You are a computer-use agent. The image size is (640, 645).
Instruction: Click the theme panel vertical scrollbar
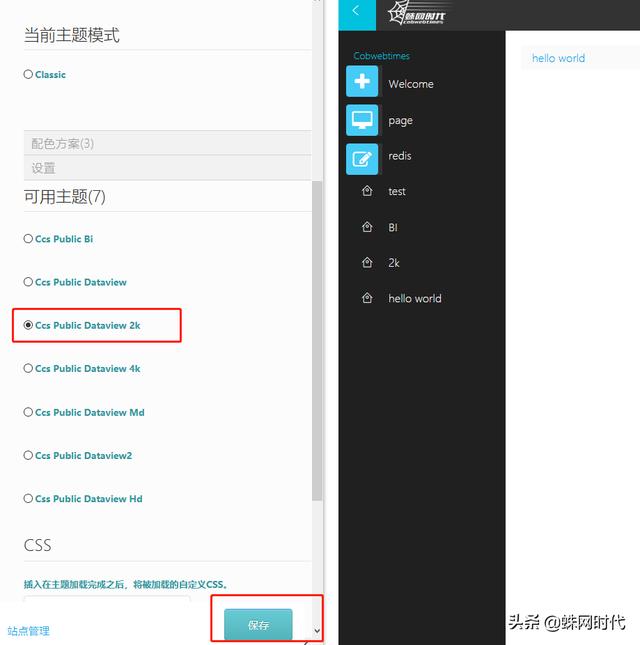317,341
